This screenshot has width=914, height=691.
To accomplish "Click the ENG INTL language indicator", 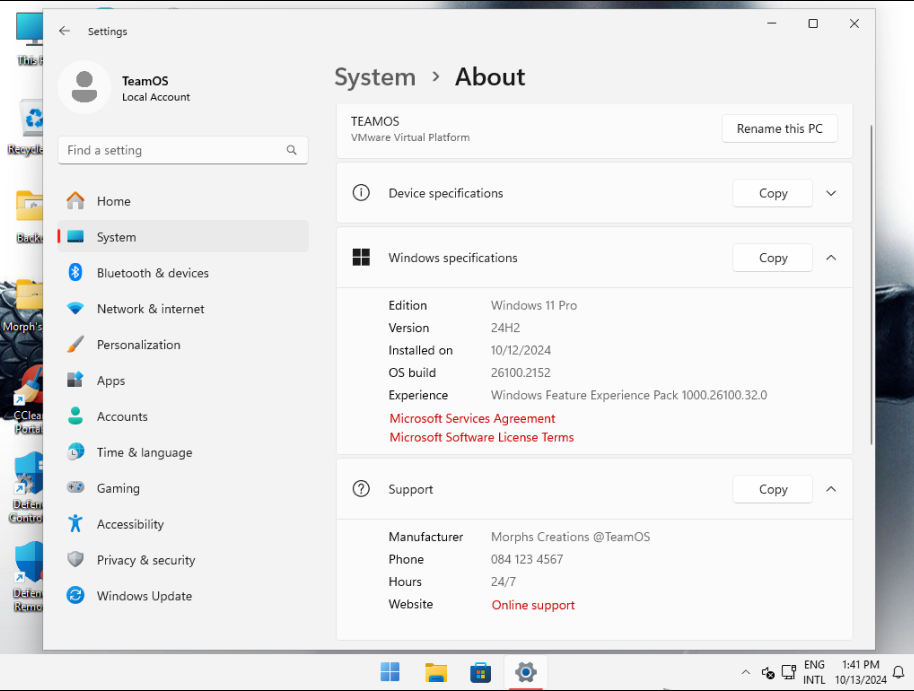I will pyautogui.click(x=814, y=672).
